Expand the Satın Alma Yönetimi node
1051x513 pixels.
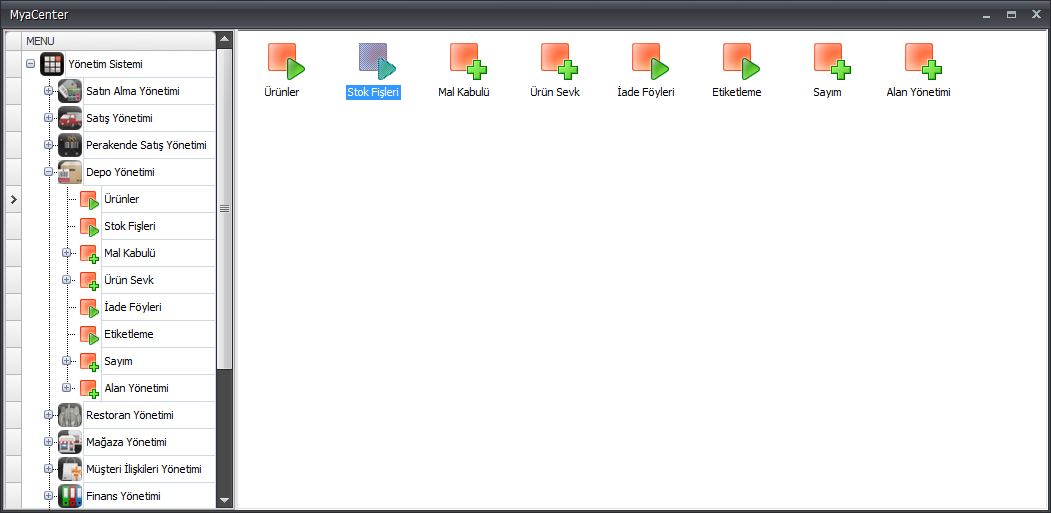pyautogui.click(x=48, y=91)
